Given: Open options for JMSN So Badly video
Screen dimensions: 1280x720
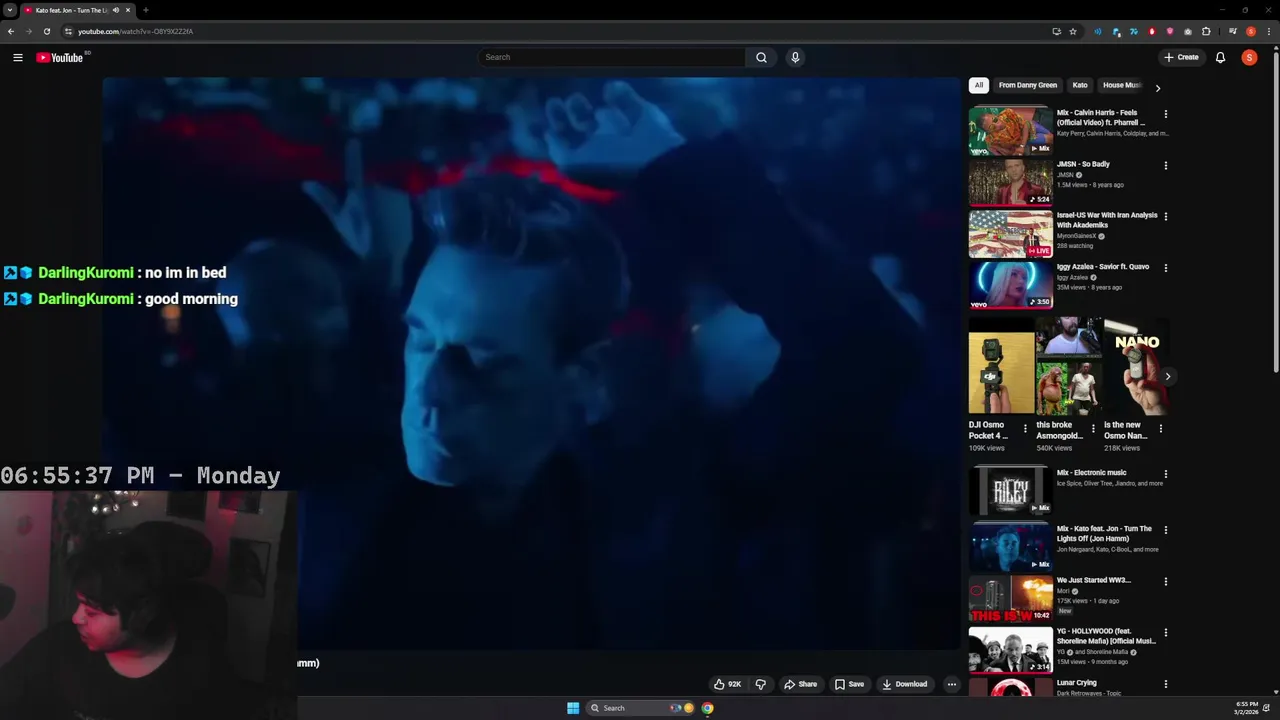Looking at the screenshot, I should click(1165, 165).
